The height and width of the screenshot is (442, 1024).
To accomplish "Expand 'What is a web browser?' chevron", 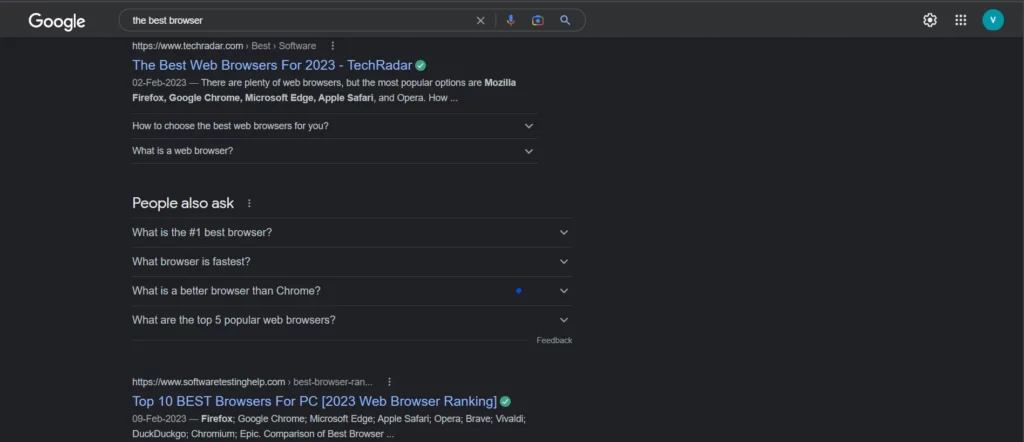I will click(x=529, y=151).
